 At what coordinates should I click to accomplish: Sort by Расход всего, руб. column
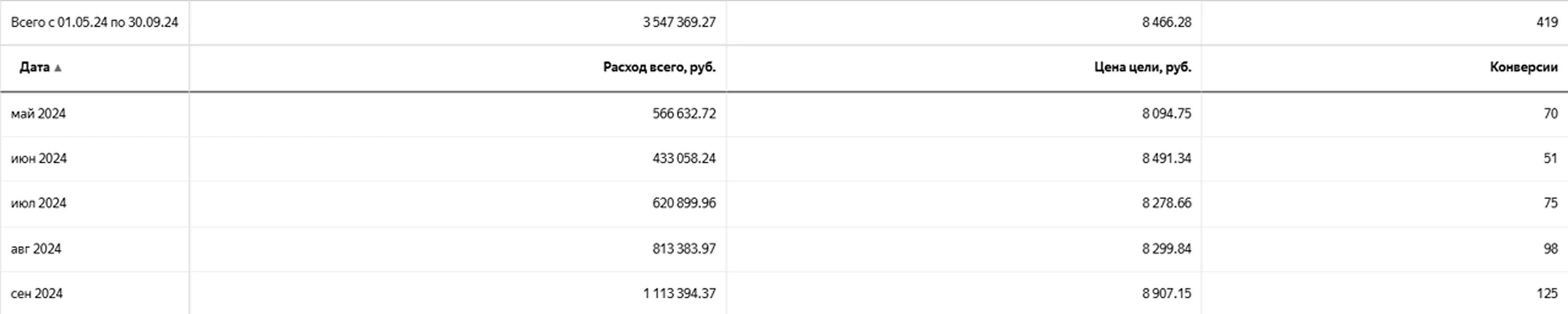[x=659, y=67]
